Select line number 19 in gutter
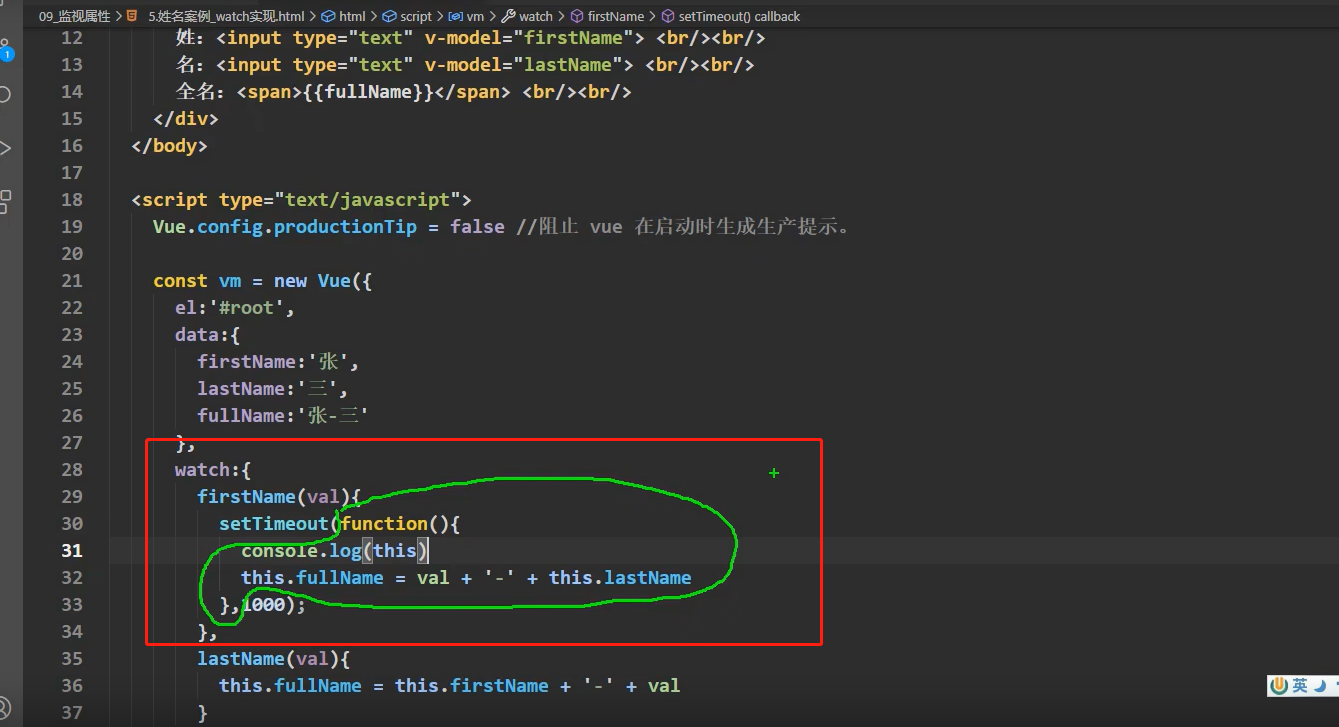Screen dimensions: 1339x727 point(72,227)
